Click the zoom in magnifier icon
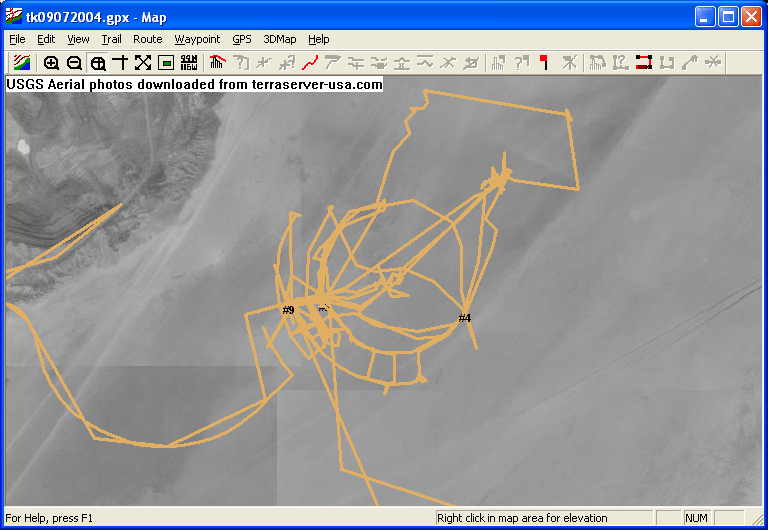Screen dimensions: 768x530 [x=52, y=63]
